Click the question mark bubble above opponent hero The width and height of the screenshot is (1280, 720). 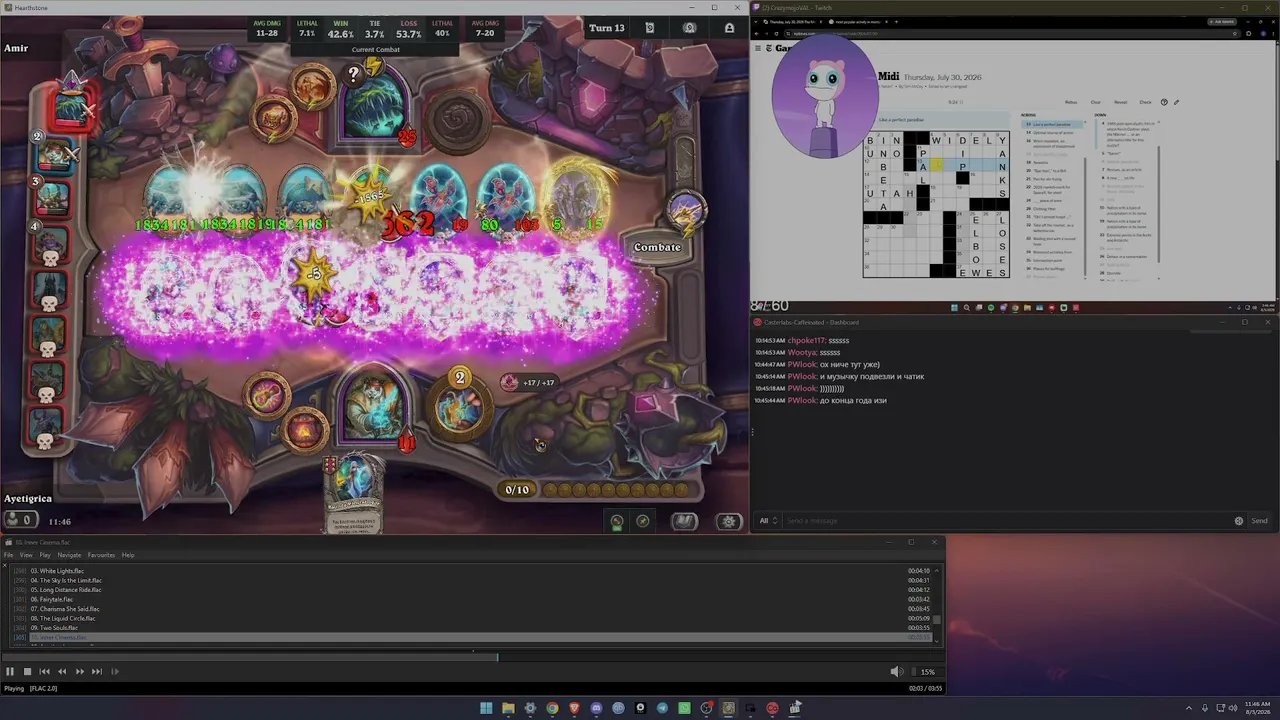click(x=353, y=73)
